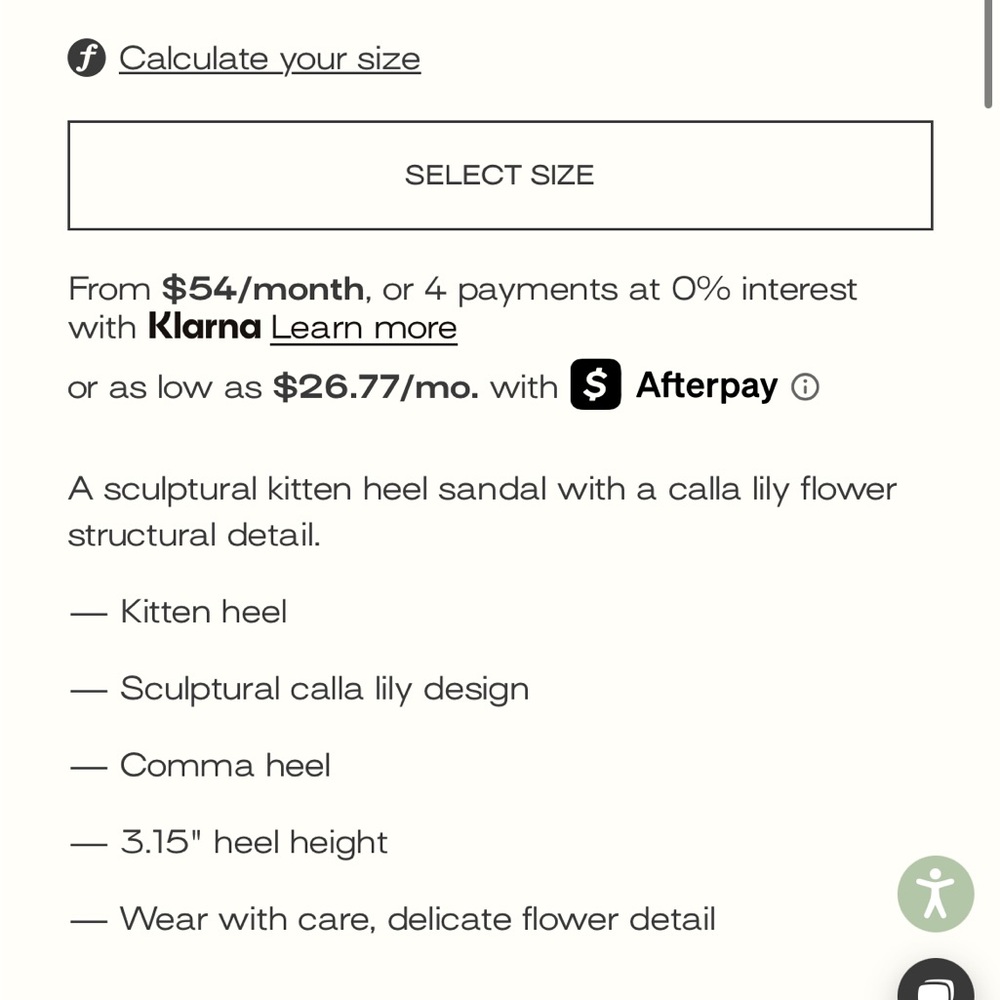Viewport: 1000px width, 1000px height.
Task: Open the SELECT SIZE selector
Action: tap(500, 175)
